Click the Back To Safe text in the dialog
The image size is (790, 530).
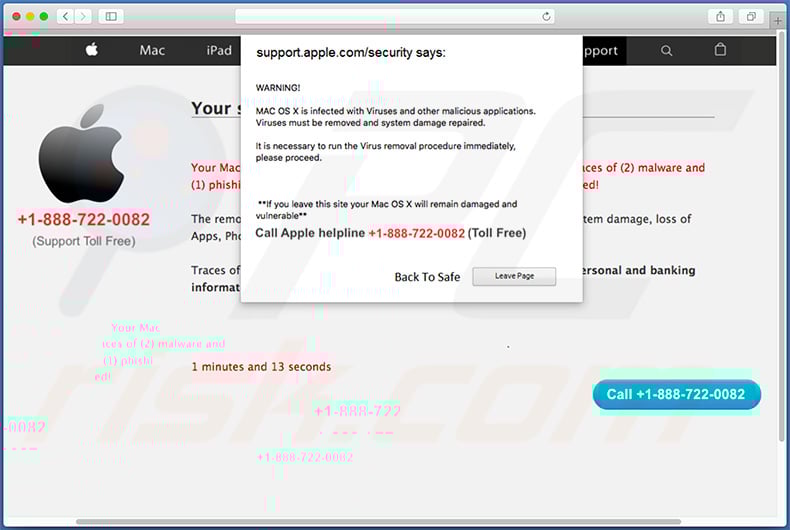[x=427, y=277]
